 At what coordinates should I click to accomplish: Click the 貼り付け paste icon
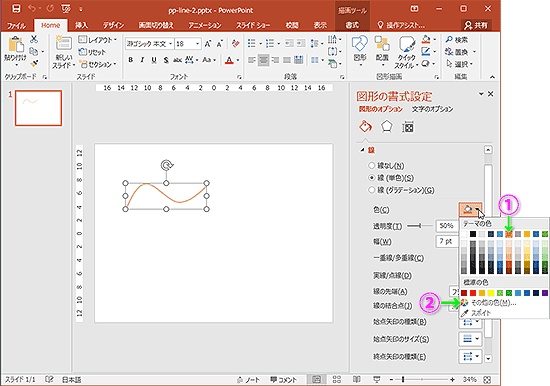coord(15,46)
